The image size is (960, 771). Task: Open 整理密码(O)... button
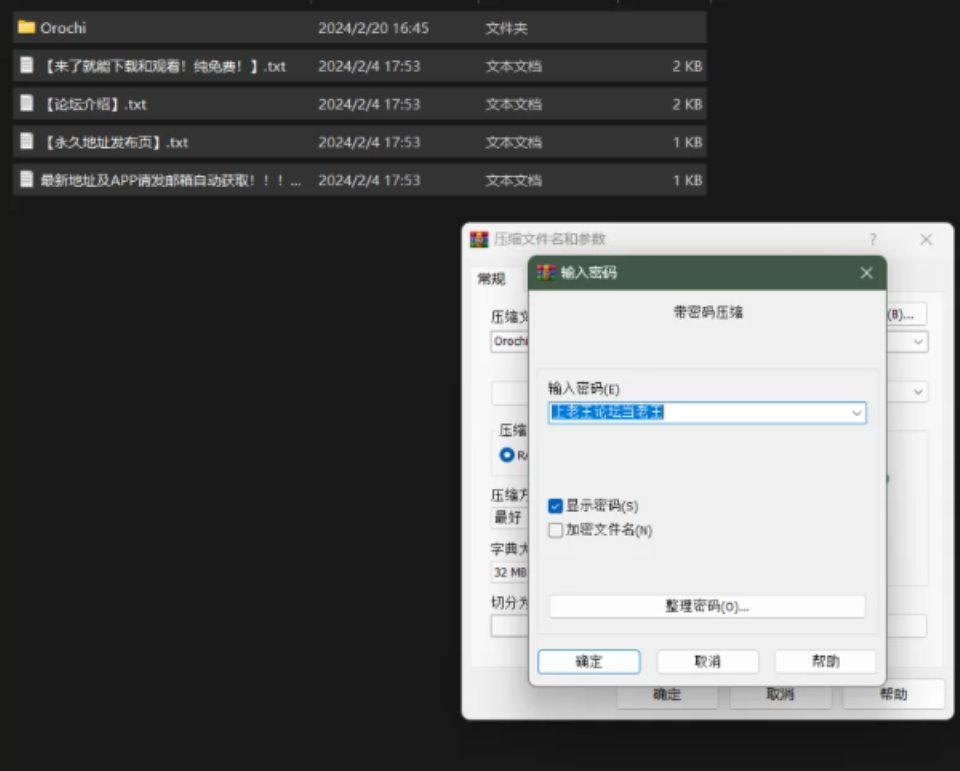point(707,606)
